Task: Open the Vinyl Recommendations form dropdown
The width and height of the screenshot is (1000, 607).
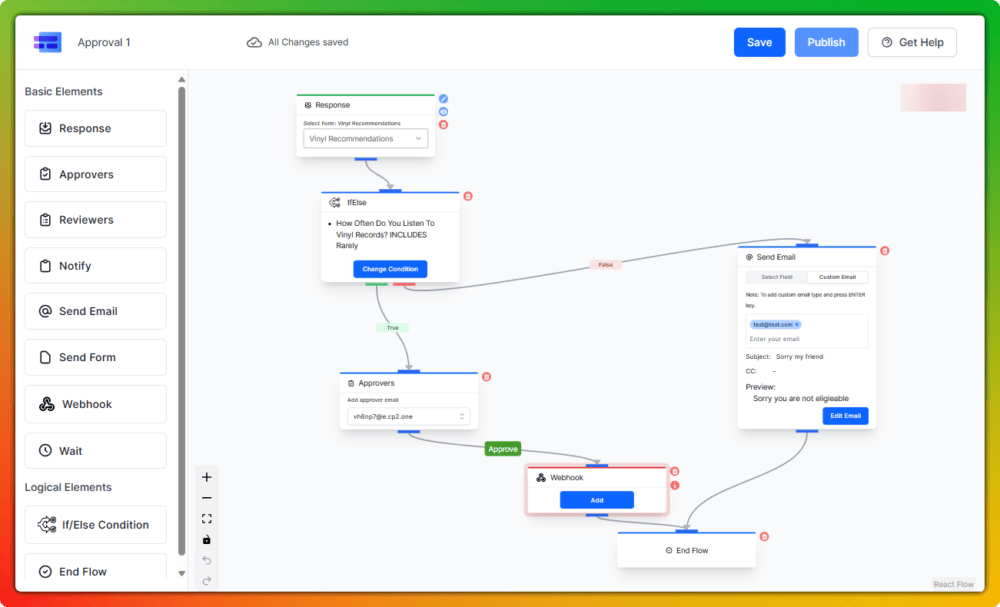Action: 365,139
